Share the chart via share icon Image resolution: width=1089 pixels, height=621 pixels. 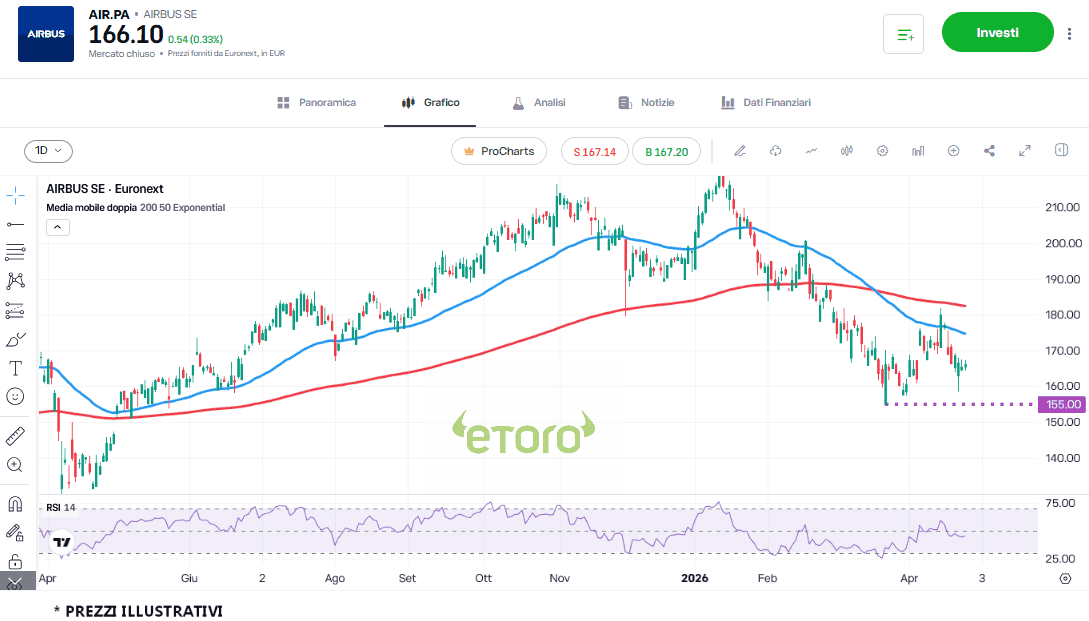pos(989,151)
